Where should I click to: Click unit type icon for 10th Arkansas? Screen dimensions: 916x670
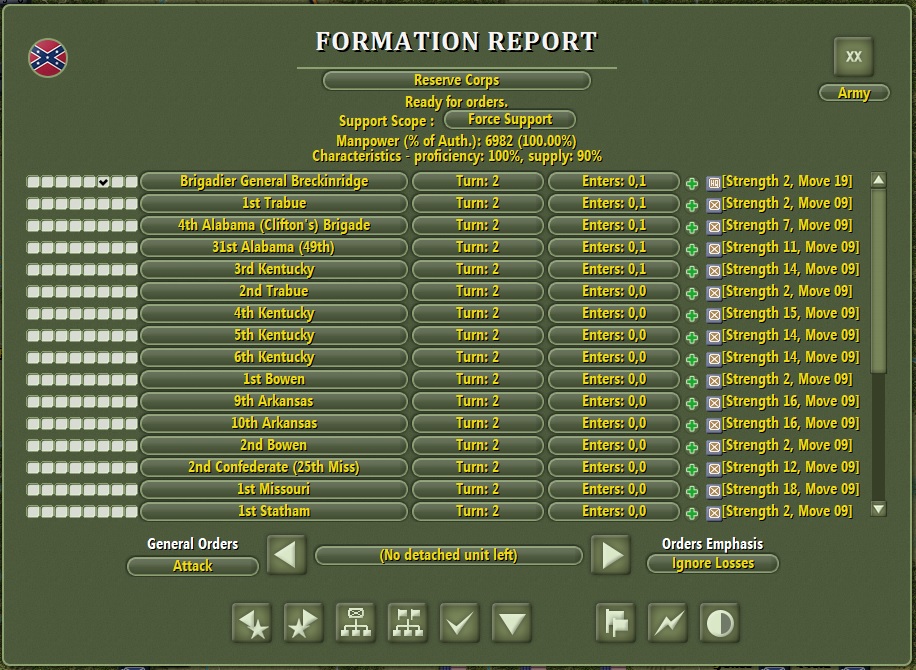point(714,425)
